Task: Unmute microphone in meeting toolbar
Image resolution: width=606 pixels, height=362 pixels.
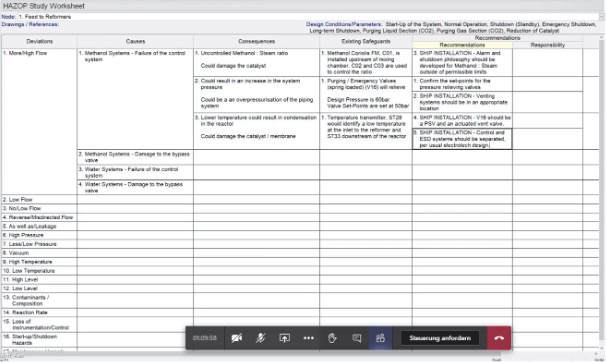Action: tap(260, 338)
